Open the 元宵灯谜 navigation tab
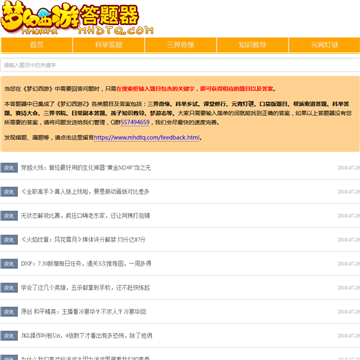Image resolution: width=360 pixels, height=360 pixels. tap(324, 45)
